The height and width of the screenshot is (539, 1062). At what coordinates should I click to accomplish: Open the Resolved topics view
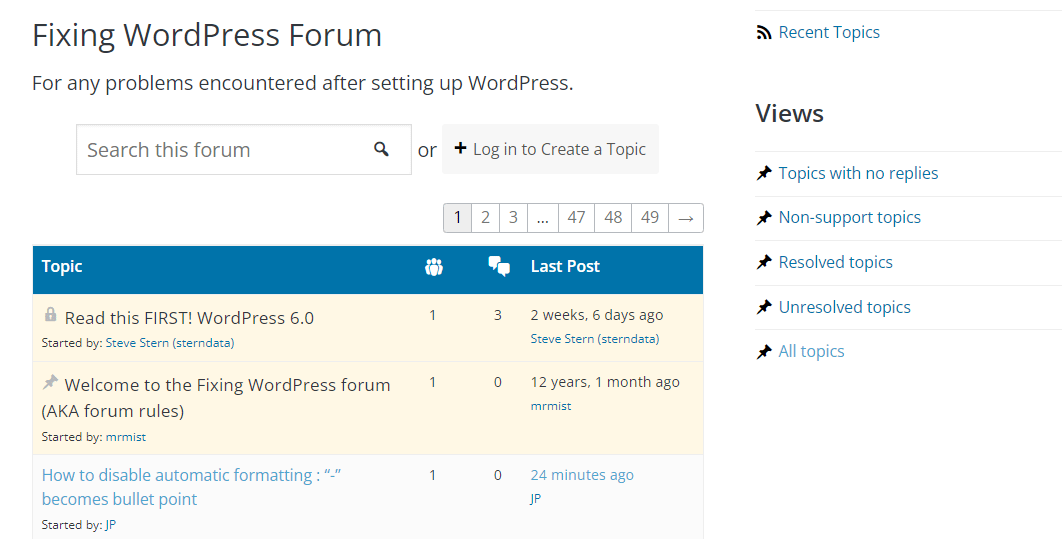coord(835,262)
